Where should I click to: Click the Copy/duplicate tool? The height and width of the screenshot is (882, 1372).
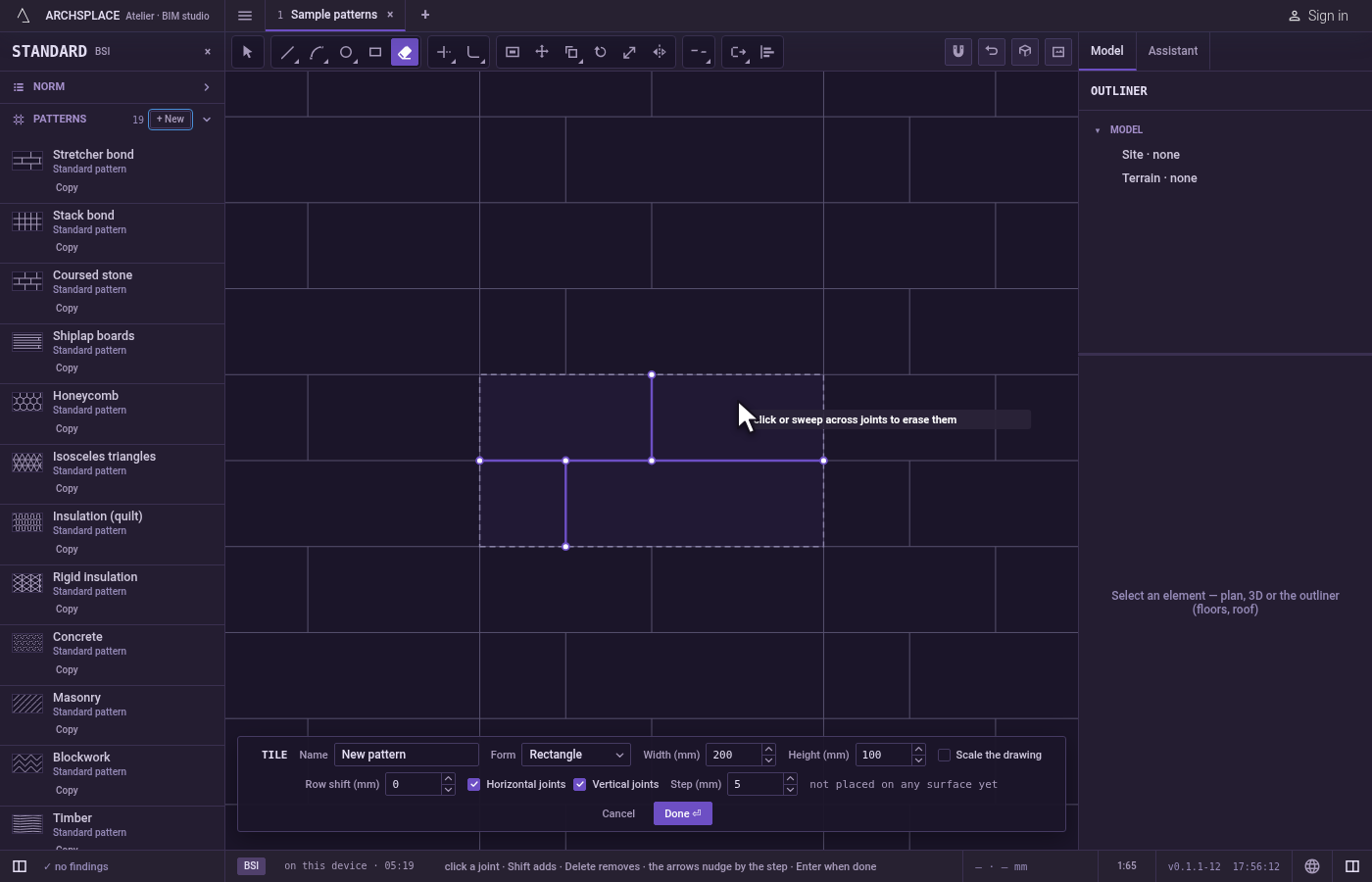coord(571,52)
